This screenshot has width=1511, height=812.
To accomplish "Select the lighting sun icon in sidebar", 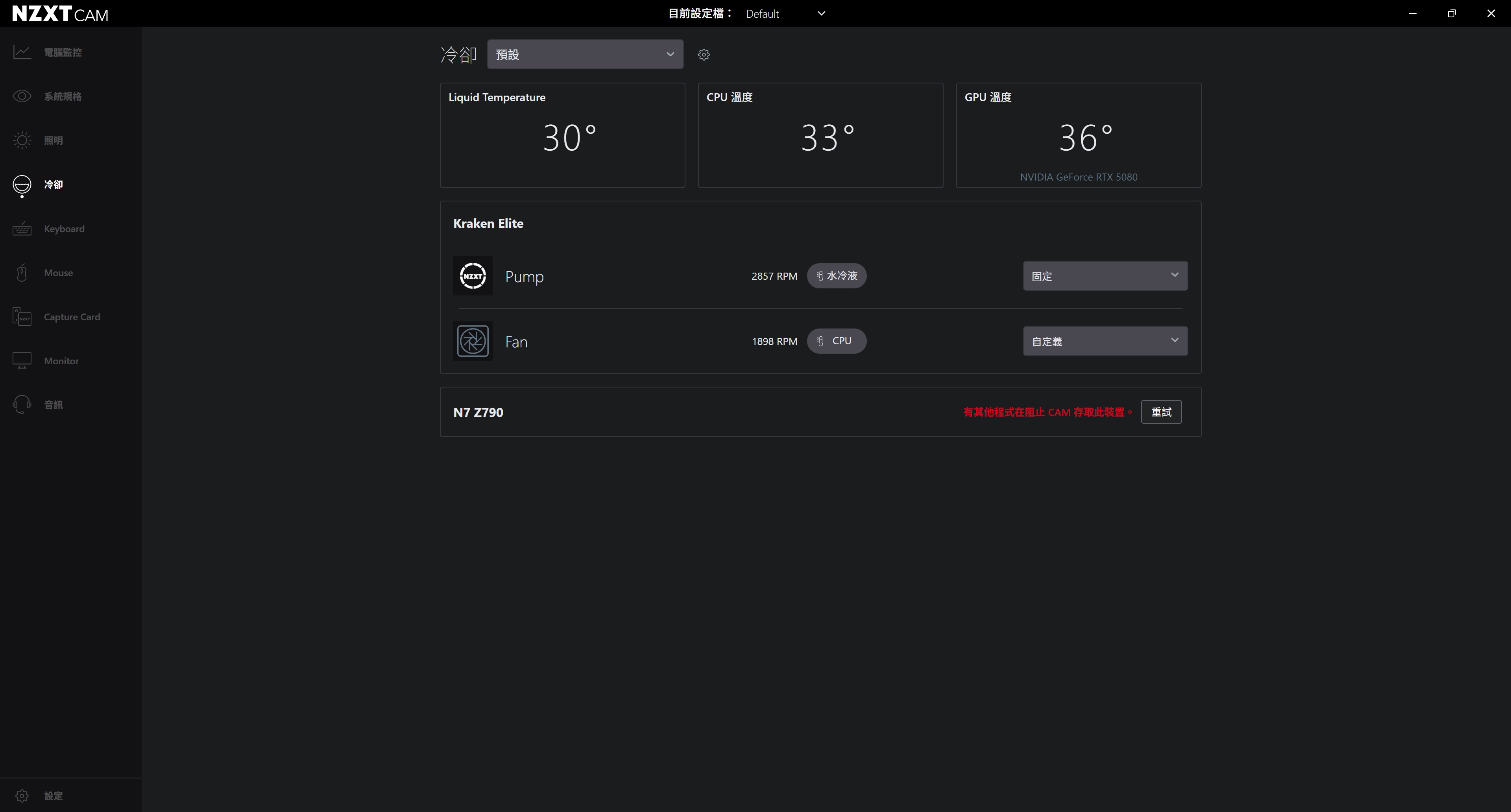I will 22,140.
